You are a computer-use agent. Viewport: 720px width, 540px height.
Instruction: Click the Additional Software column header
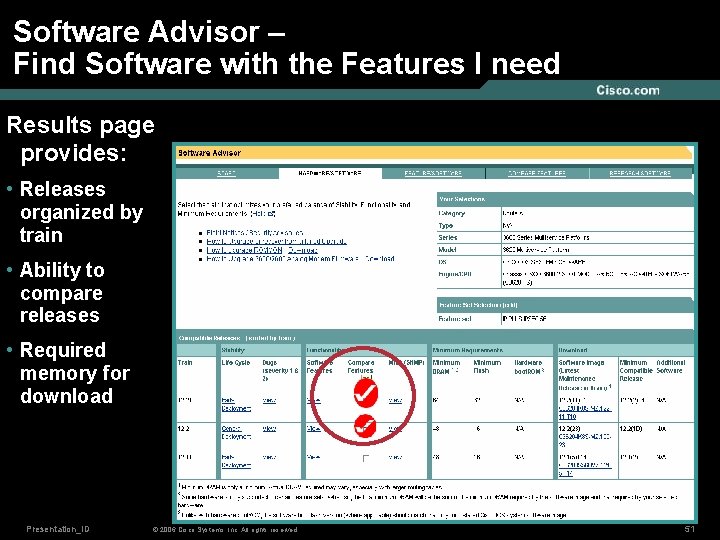671,366
